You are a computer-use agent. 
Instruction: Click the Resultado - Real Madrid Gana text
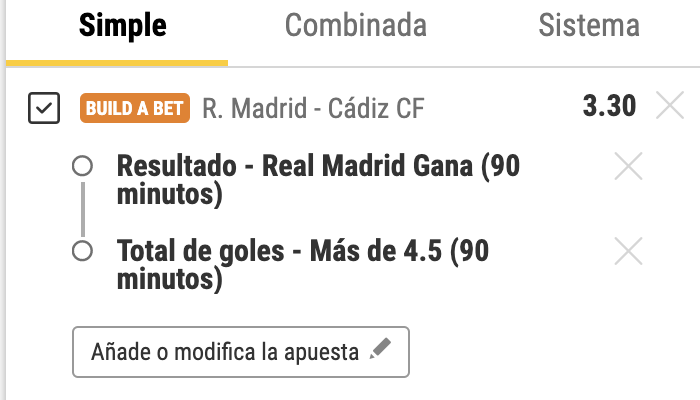318,180
